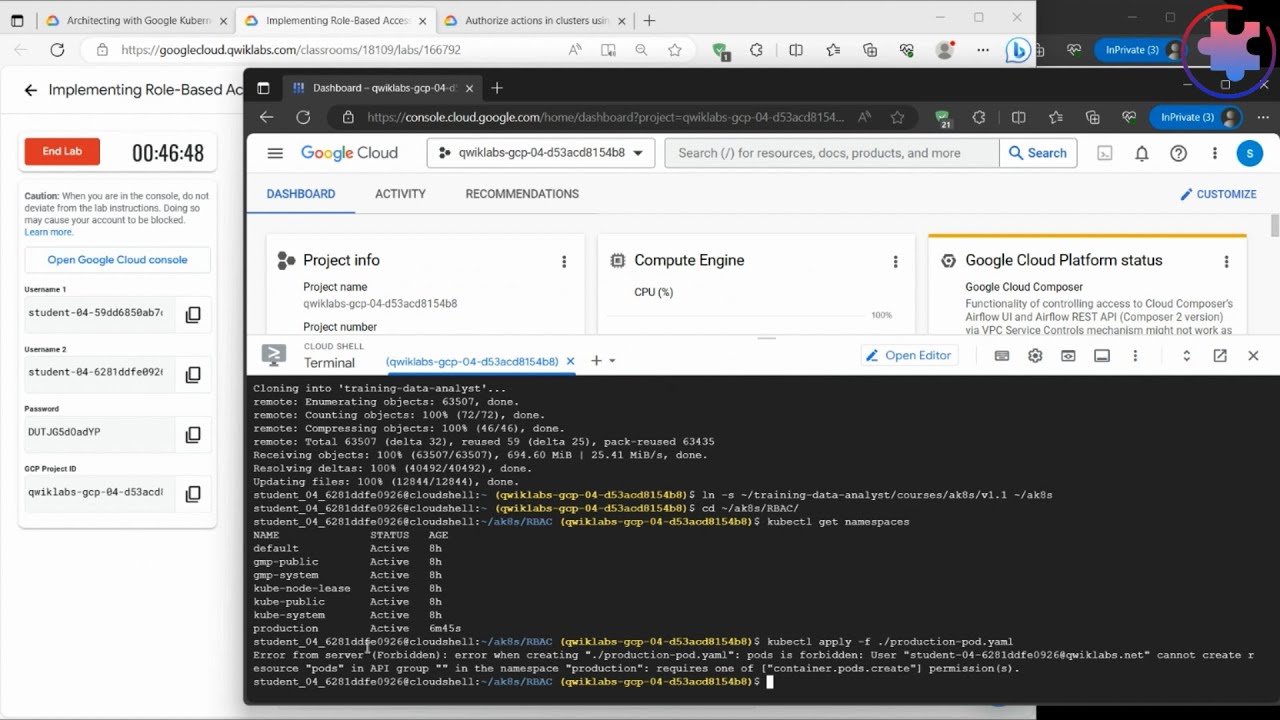This screenshot has width=1280, height=720.
Task: Click the InPrivate (3) button in front window
Action: pyautogui.click(x=1196, y=117)
